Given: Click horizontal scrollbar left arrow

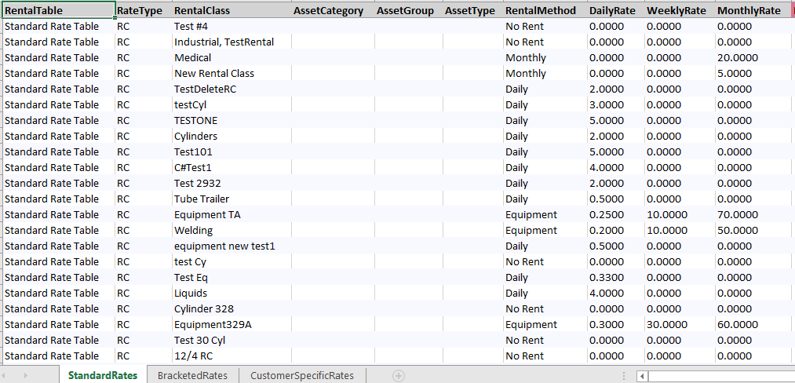Looking at the screenshot, I should click(642, 376).
